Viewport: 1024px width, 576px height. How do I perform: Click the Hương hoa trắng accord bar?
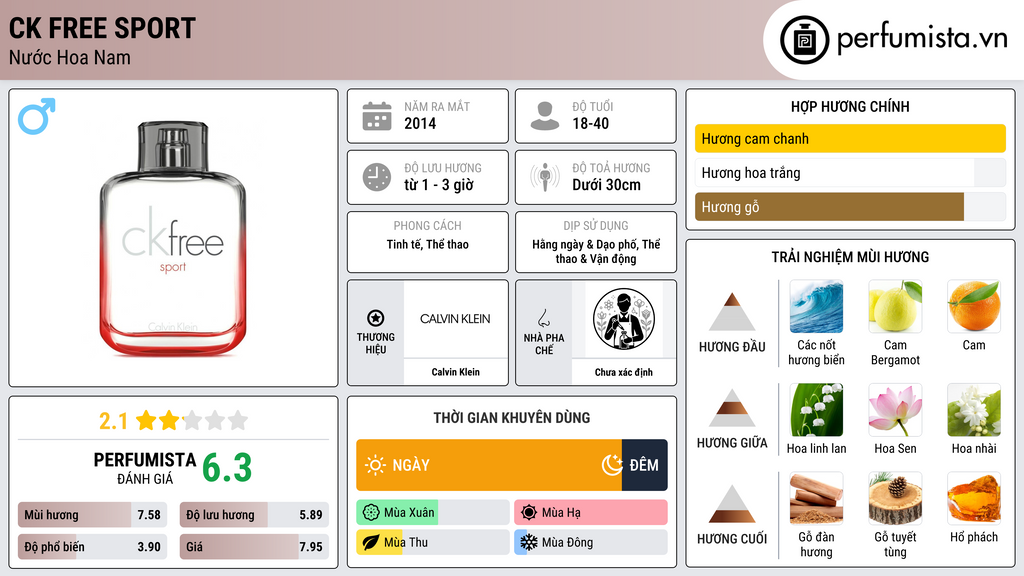click(850, 172)
